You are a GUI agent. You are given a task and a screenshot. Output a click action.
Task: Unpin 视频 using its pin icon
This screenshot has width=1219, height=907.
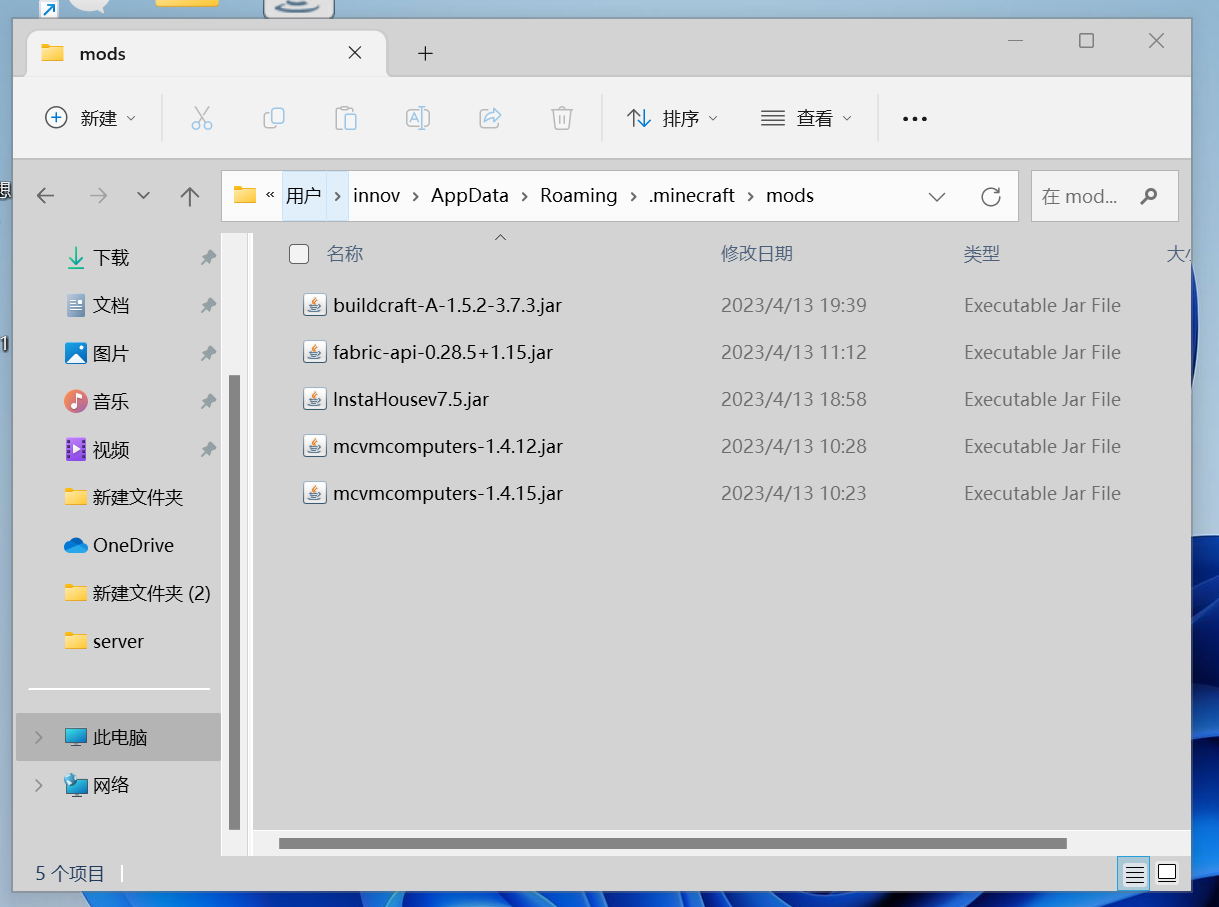(x=208, y=450)
